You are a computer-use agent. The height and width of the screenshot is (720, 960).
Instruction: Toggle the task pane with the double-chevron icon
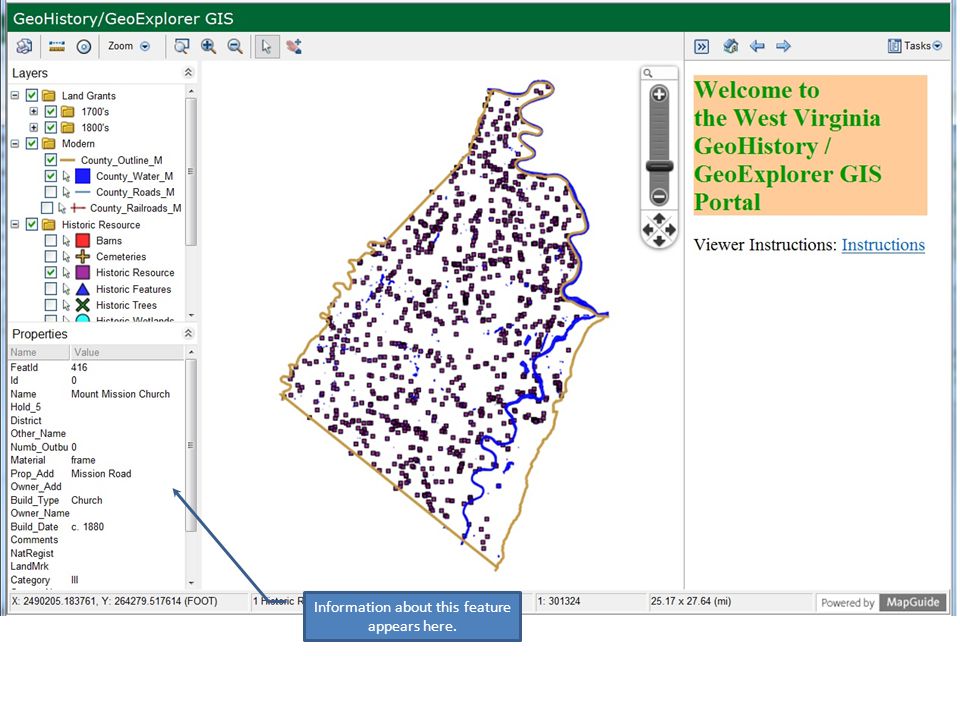coord(702,47)
